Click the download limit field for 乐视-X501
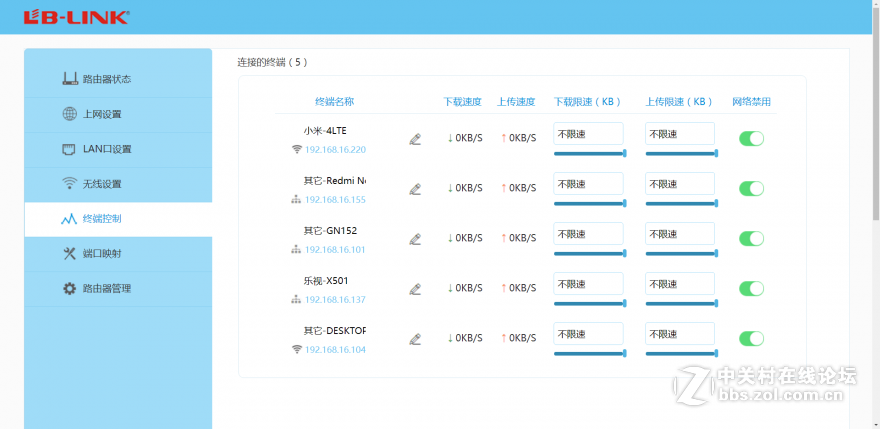This screenshot has width=880, height=429. 588,284
